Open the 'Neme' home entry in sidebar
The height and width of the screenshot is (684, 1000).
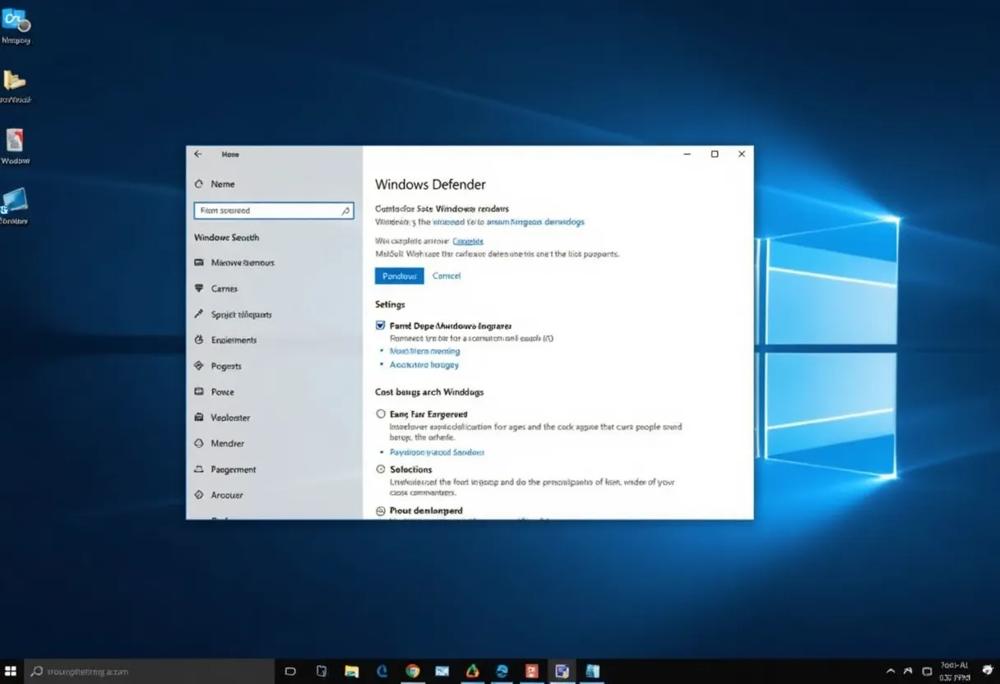click(215, 184)
